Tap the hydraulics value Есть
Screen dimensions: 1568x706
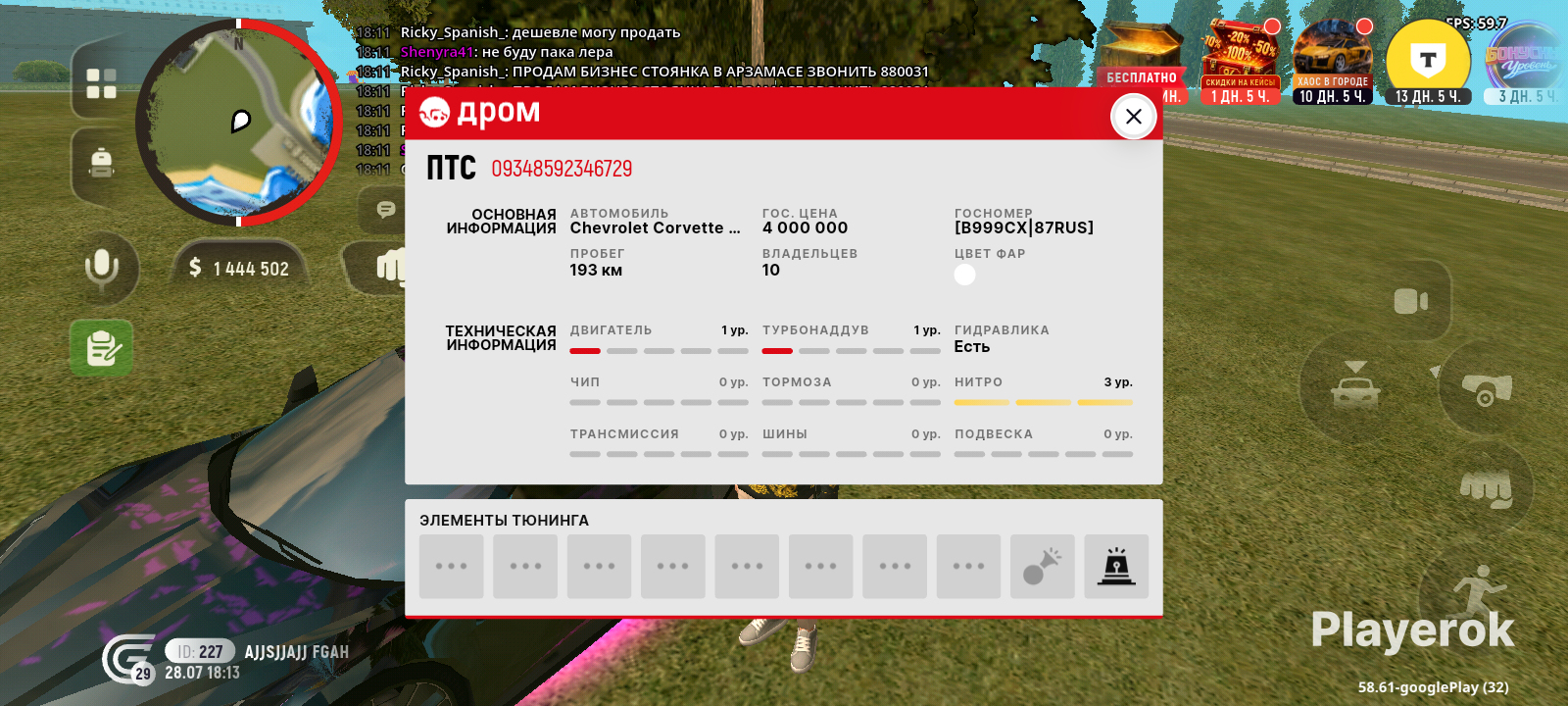tap(972, 346)
